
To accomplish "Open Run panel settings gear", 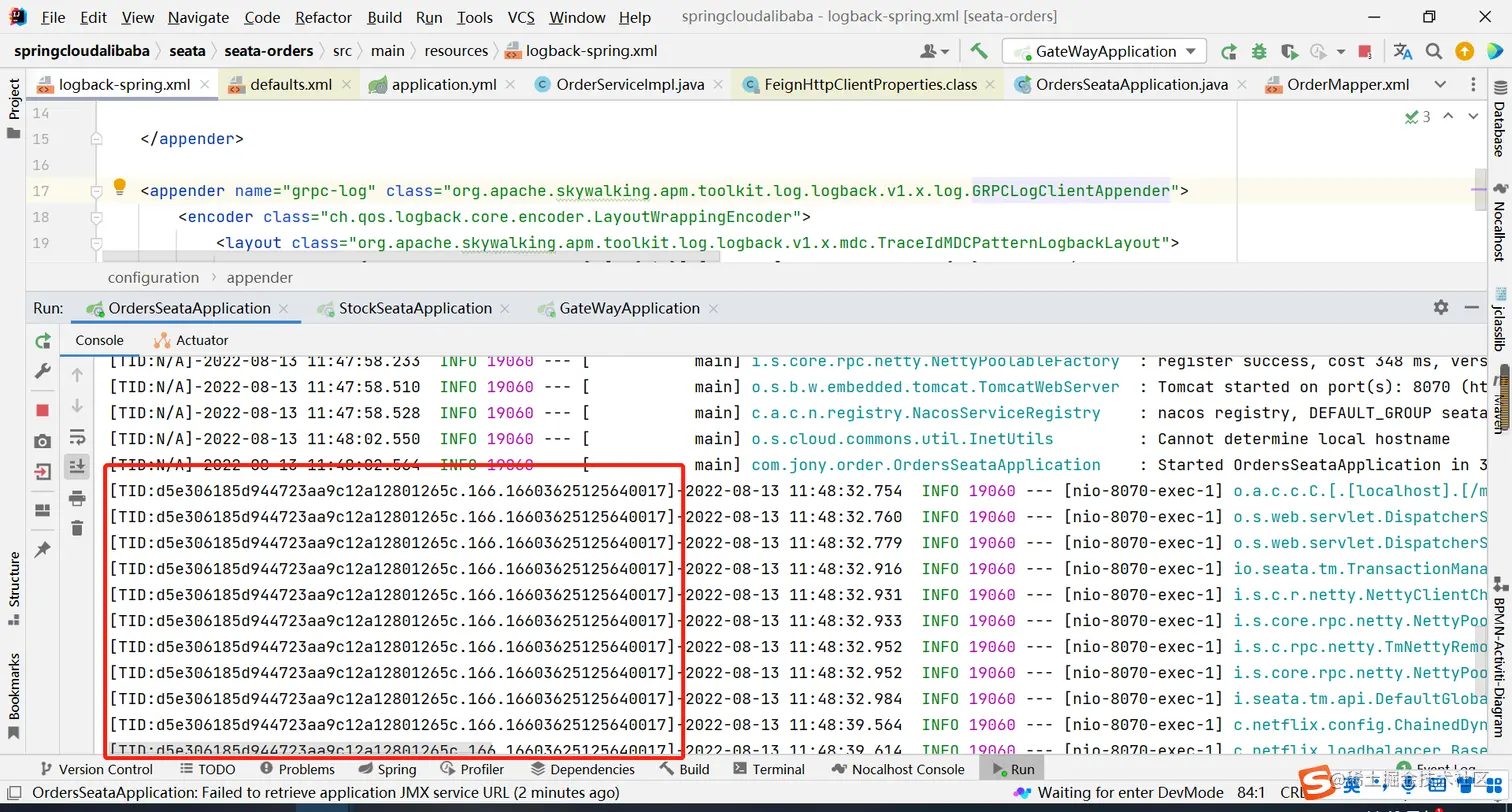I will point(1441,307).
